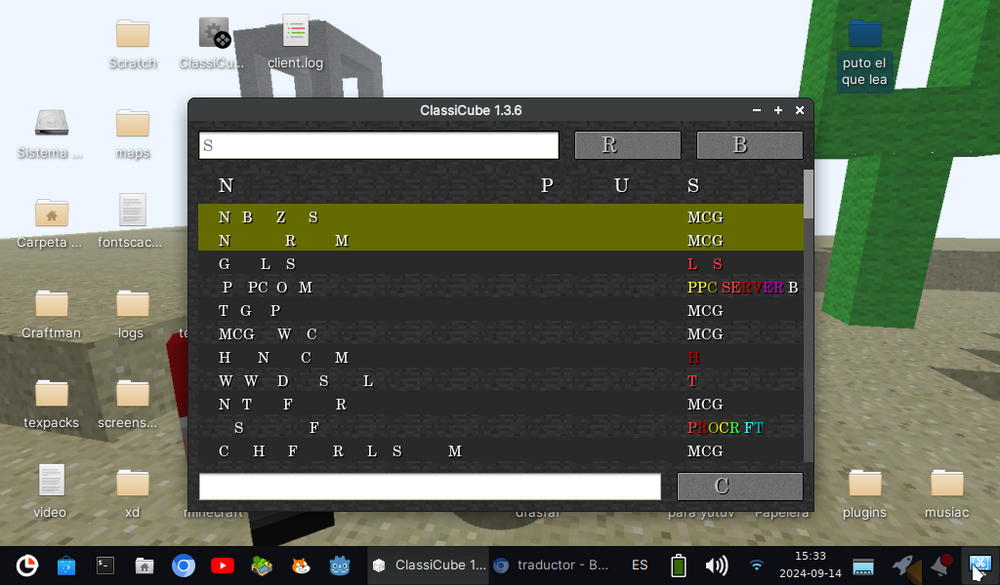The width and height of the screenshot is (1000, 585).
Task: Click the colored 'PROCR FT' software label
Action: point(725,428)
